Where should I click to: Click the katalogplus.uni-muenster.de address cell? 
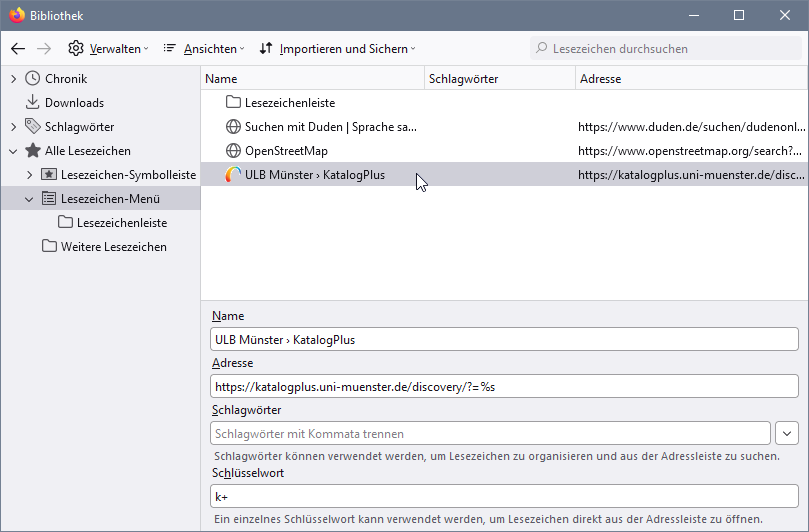691,175
